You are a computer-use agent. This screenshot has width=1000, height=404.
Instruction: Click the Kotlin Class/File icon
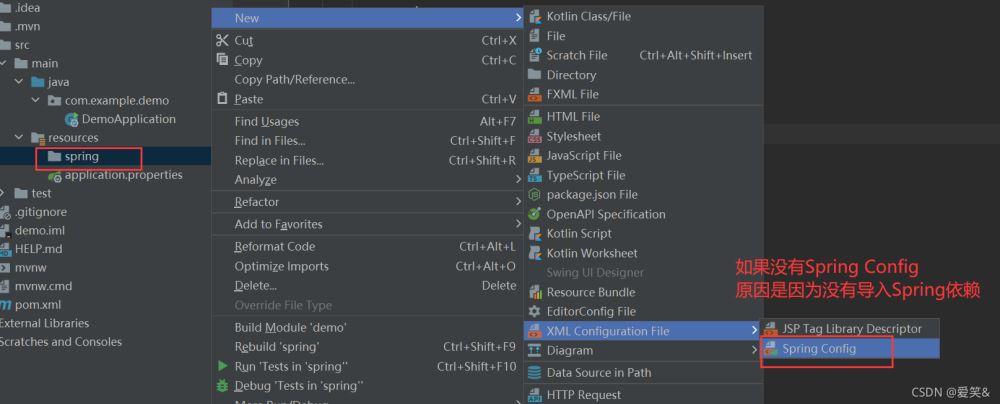tap(534, 17)
